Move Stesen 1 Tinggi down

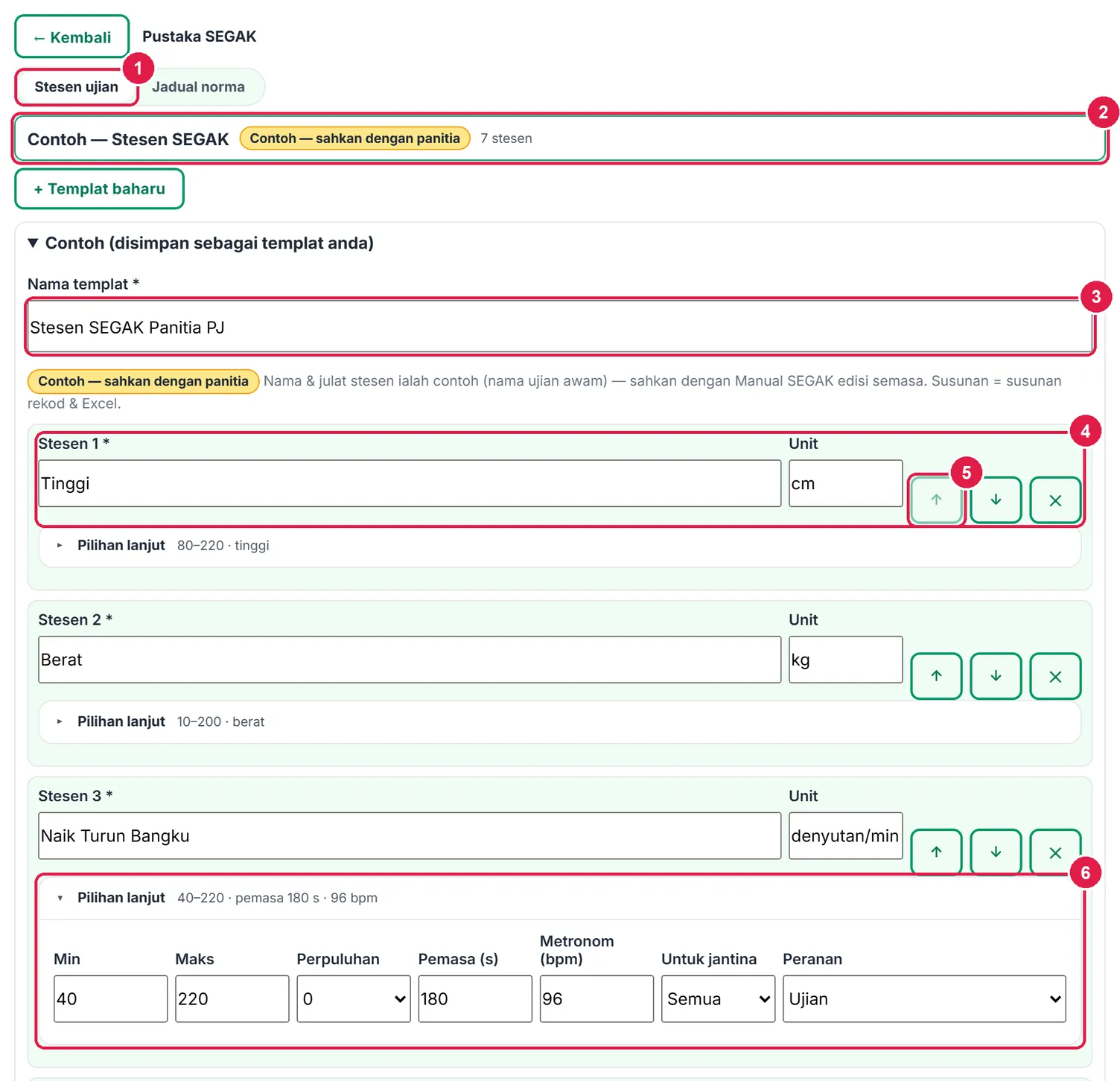pos(996,500)
